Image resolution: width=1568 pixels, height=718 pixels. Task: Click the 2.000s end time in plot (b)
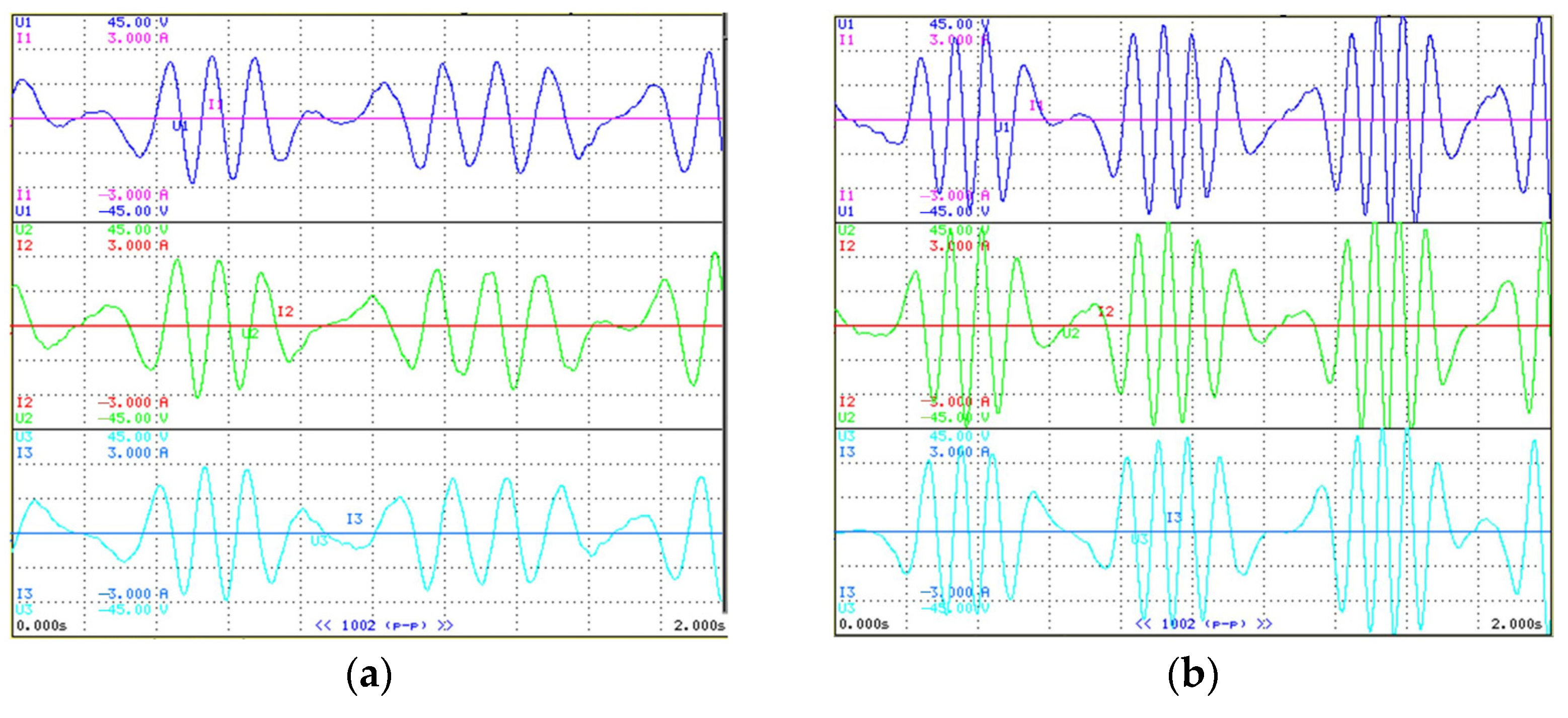tap(1517, 624)
